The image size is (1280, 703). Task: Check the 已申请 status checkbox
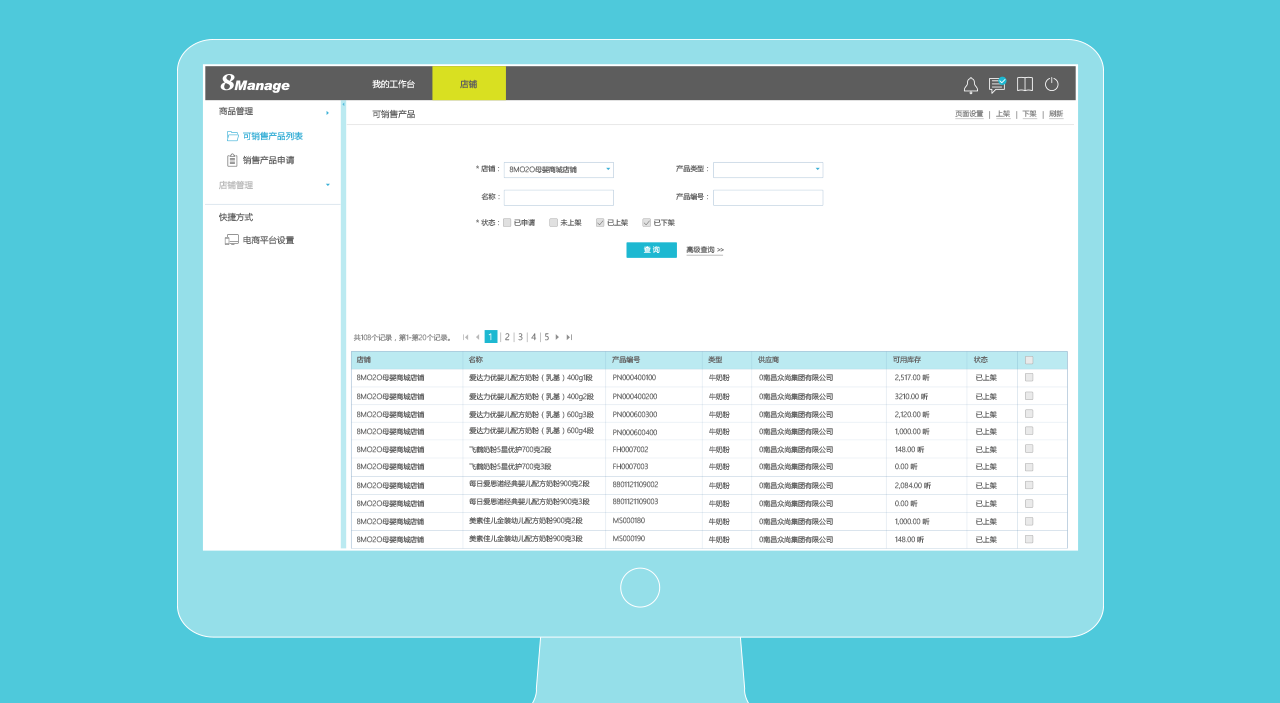[507, 223]
